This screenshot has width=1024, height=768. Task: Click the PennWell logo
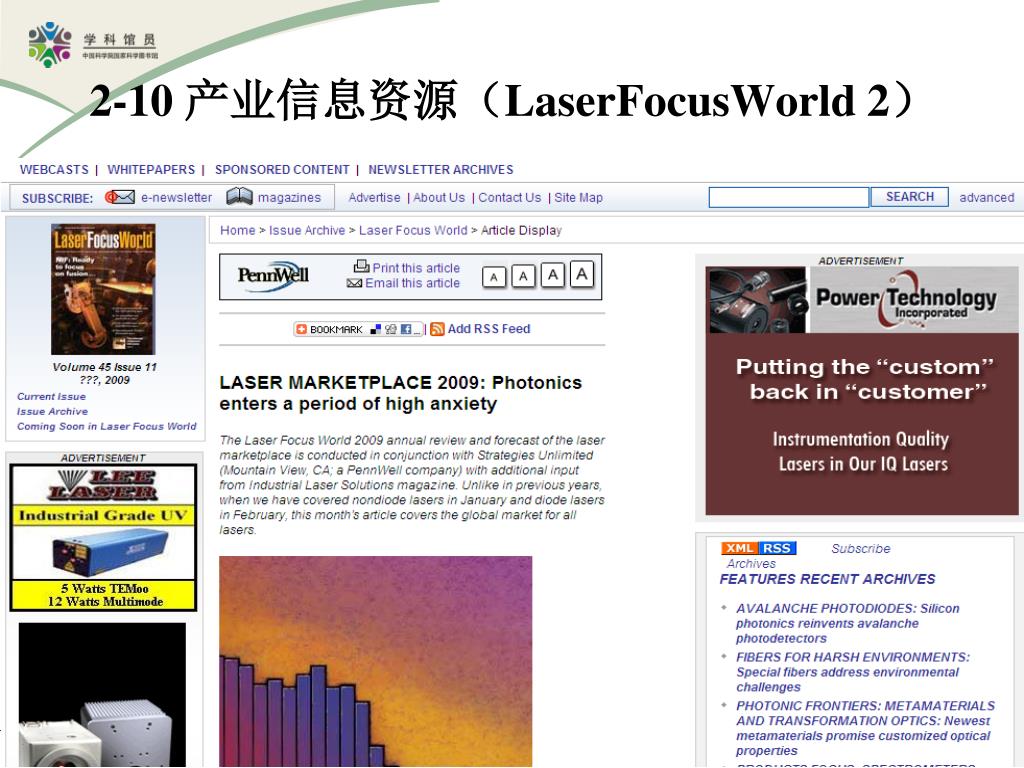pyautogui.click(x=273, y=276)
